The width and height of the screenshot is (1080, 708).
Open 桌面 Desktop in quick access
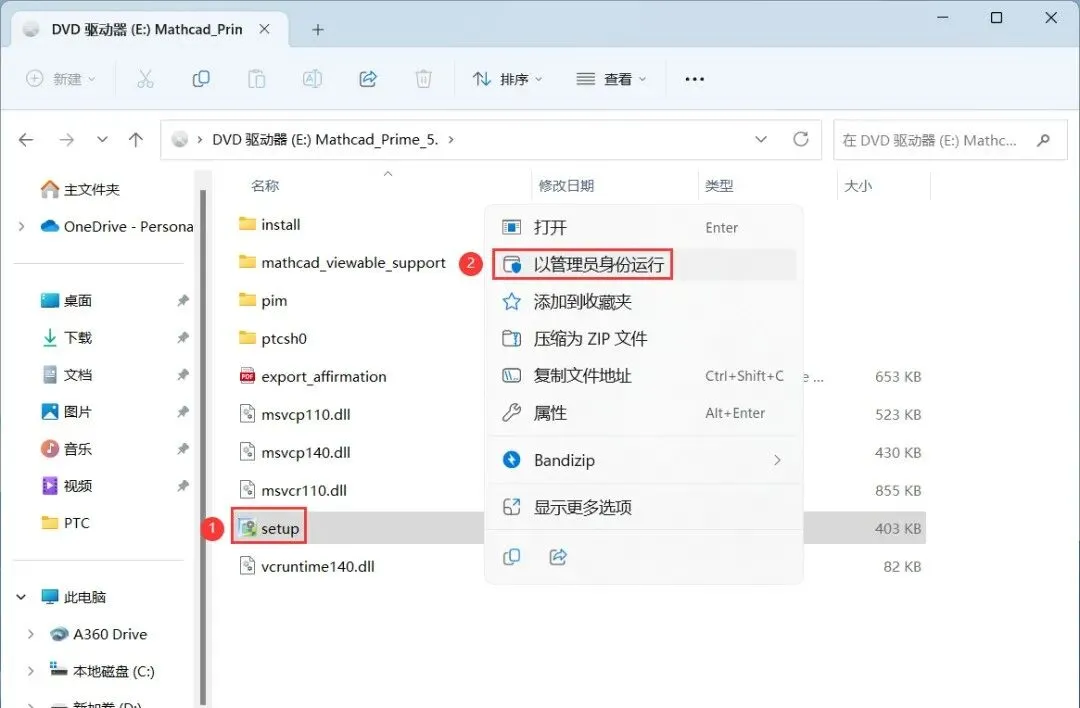pyautogui.click(x=67, y=300)
